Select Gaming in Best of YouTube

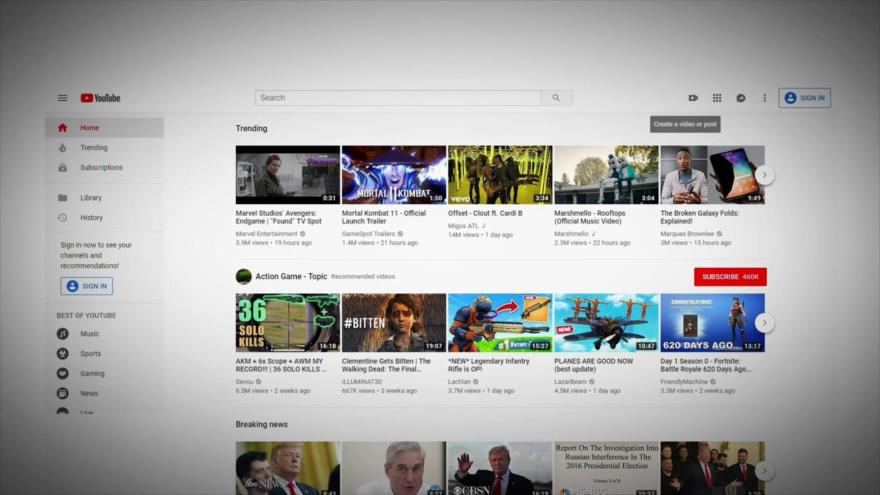[104, 373]
